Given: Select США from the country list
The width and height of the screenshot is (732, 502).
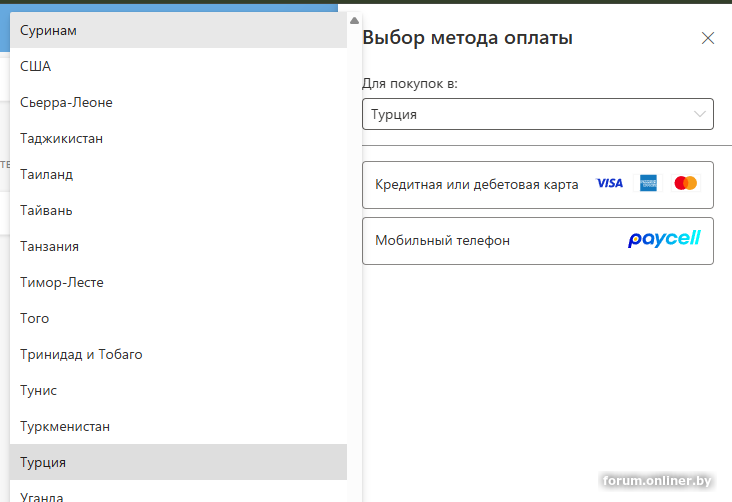Looking at the screenshot, I should coord(178,66).
